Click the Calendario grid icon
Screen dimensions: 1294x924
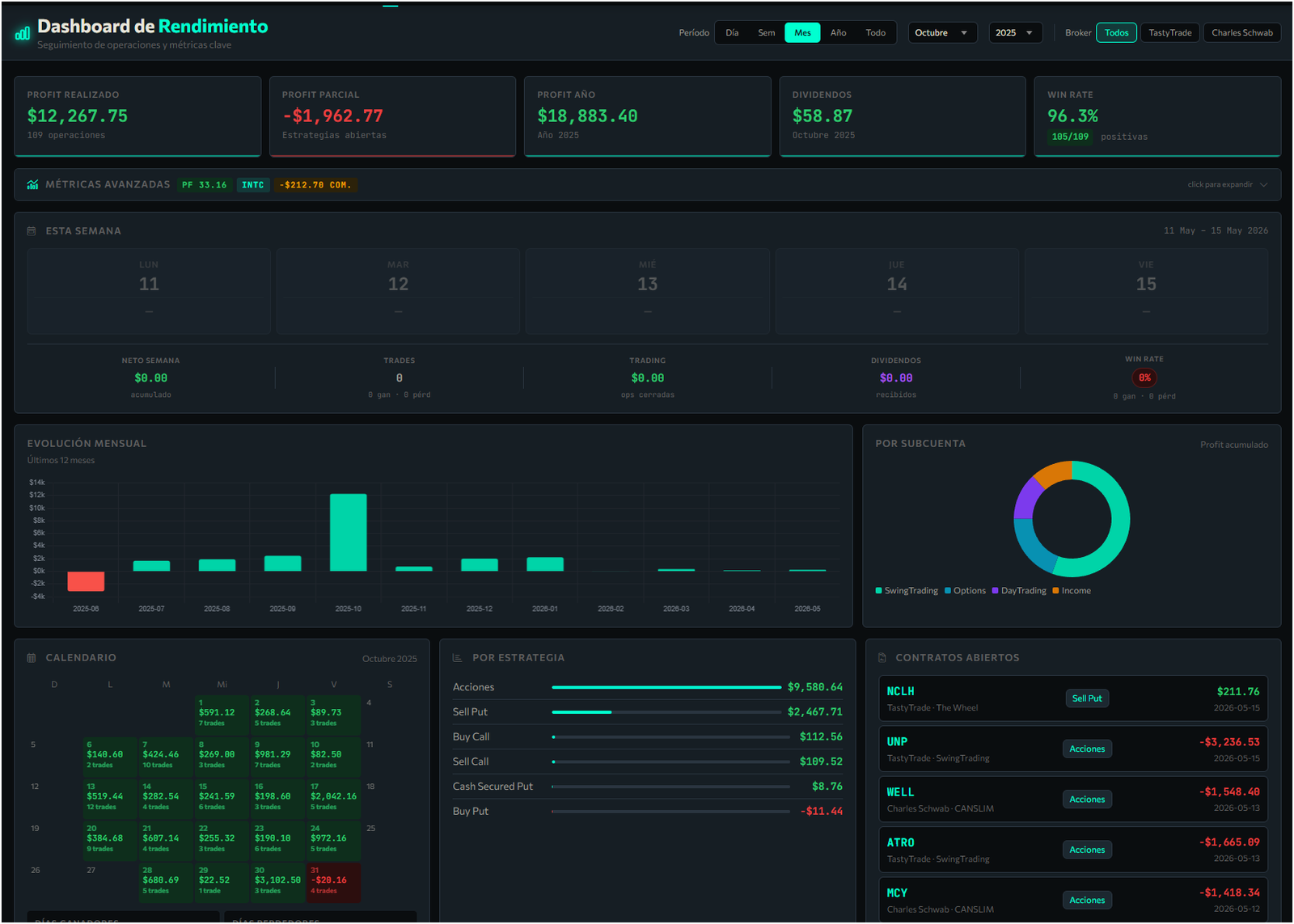tap(32, 658)
